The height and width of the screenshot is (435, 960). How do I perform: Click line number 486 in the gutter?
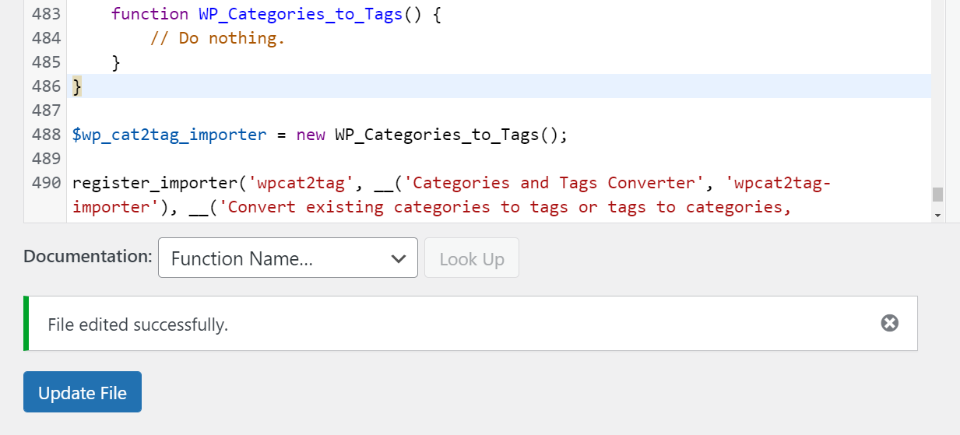[47, 87]
